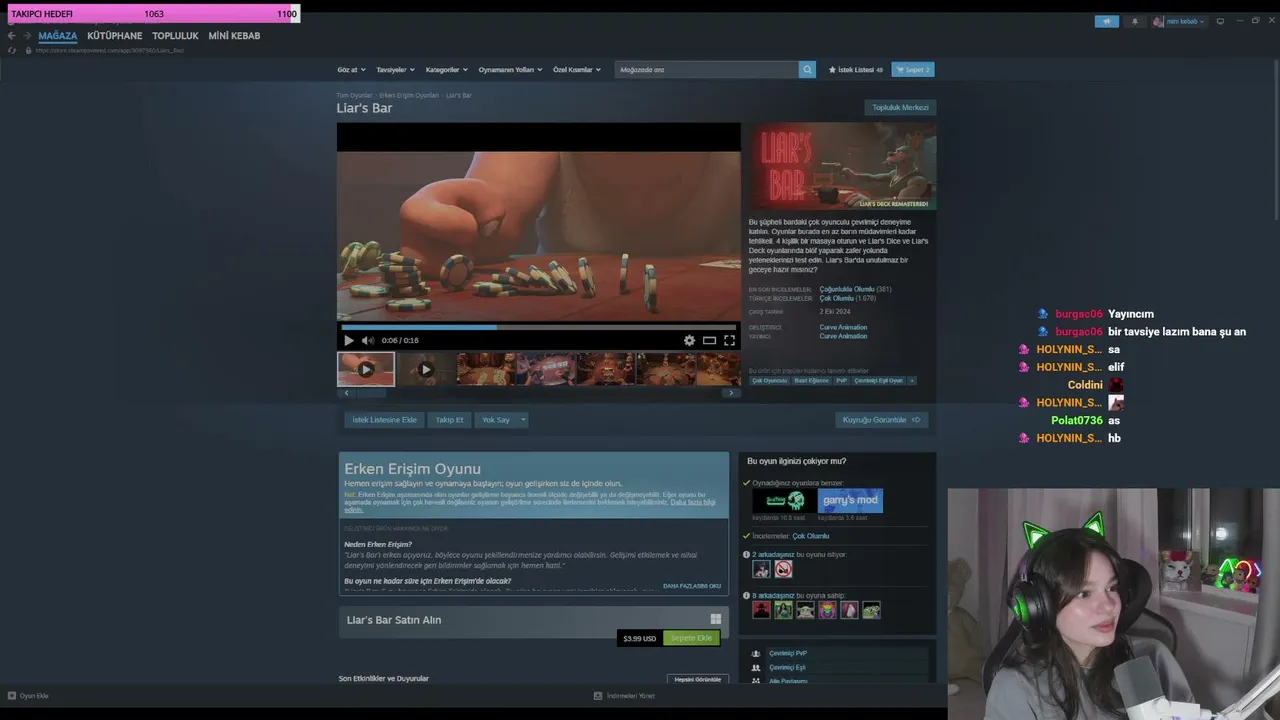
Task: Click the Steam store URL address bar
Action: click(110, 50)
